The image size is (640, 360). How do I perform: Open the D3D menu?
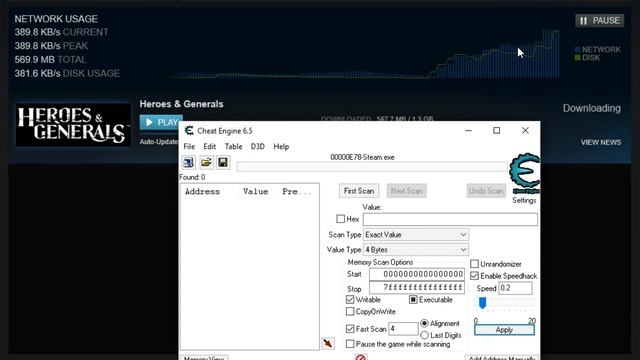click(x=258, y=147)
